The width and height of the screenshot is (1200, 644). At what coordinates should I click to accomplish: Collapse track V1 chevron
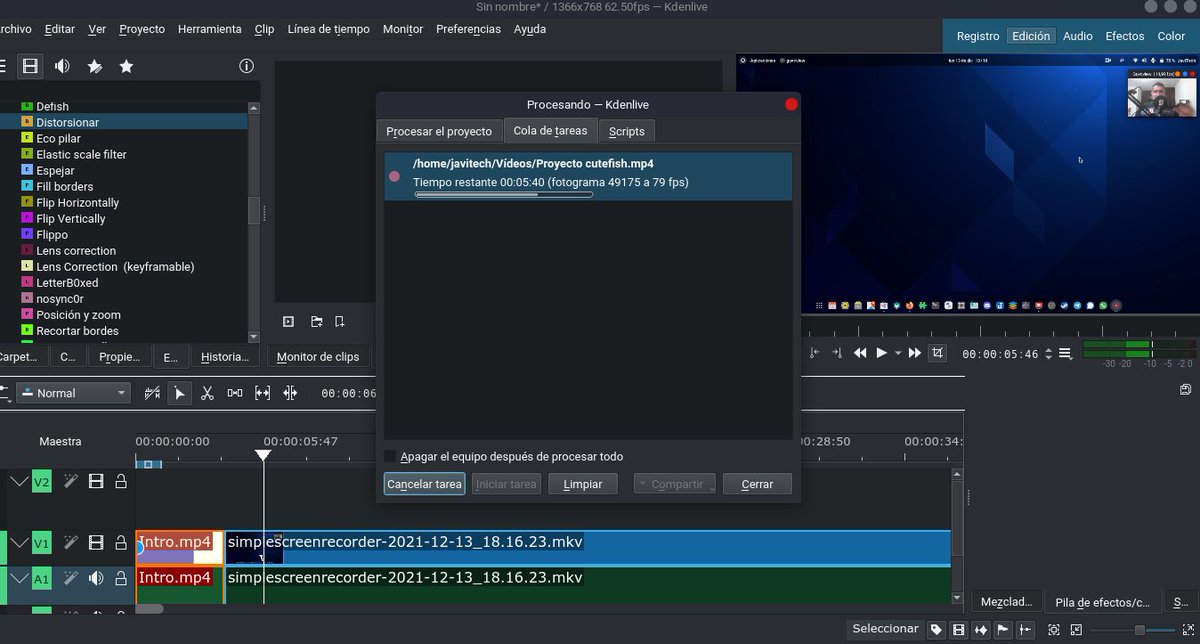pos(19,543)
